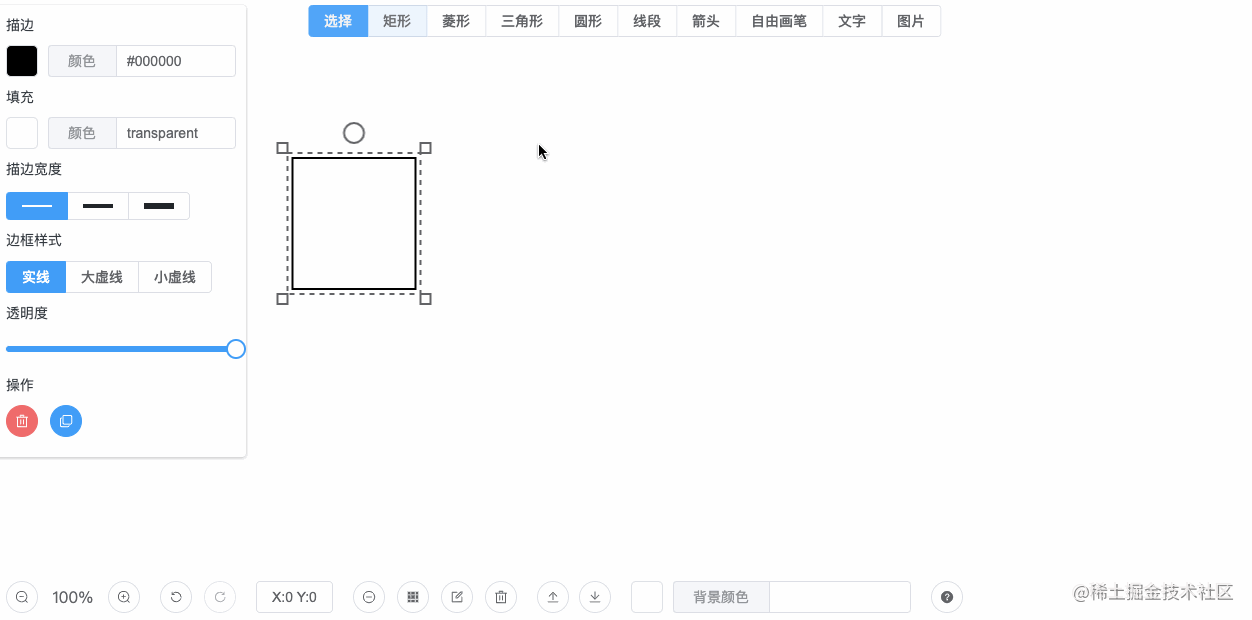Select the 选择 tool tab
This screenshot has height=620, width=1252.
pyautogui.click(x=338, y=21)
